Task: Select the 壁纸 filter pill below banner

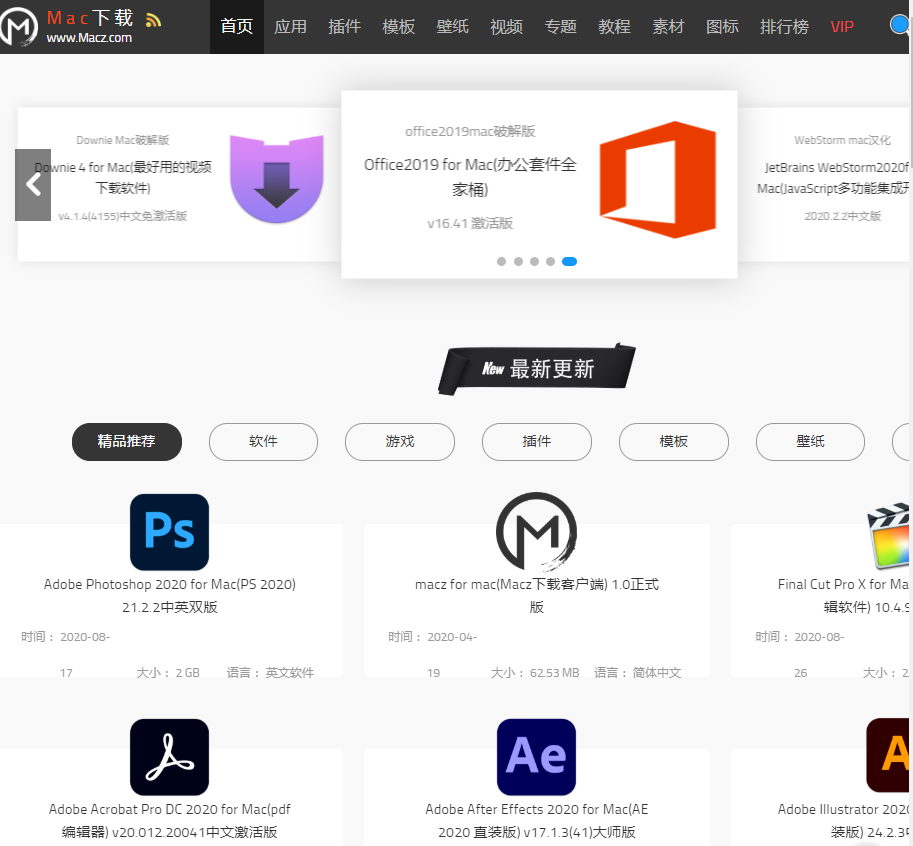Action: (x=811, y=441)
